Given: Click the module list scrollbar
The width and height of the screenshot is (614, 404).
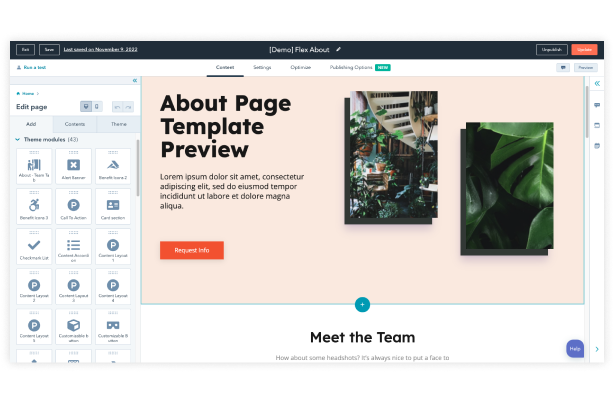Looking at the screenshot, I should pyautogui.click(x=137, y=168).
